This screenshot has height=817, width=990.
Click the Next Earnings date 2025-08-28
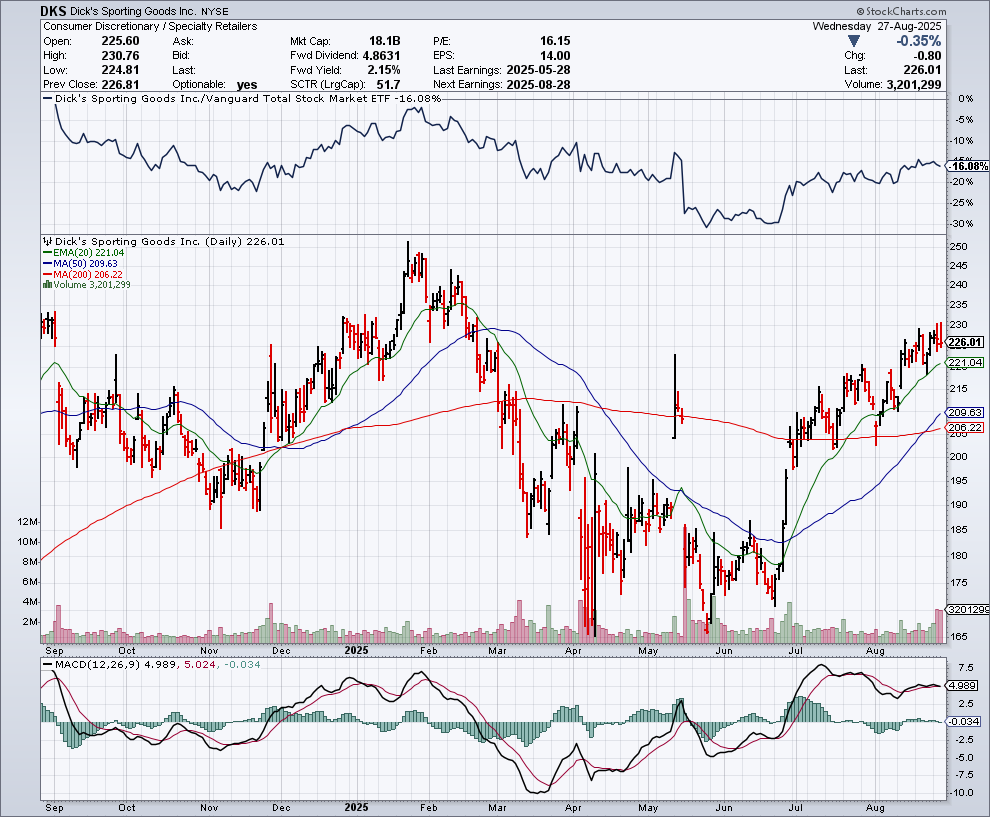click(x=538, y=85)
